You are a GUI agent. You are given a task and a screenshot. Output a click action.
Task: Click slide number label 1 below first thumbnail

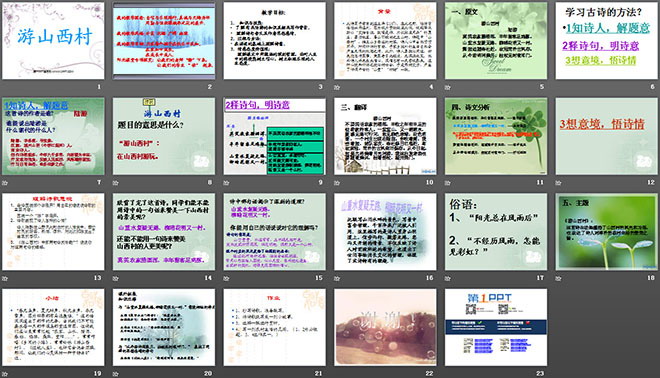[x=99, y=87]
